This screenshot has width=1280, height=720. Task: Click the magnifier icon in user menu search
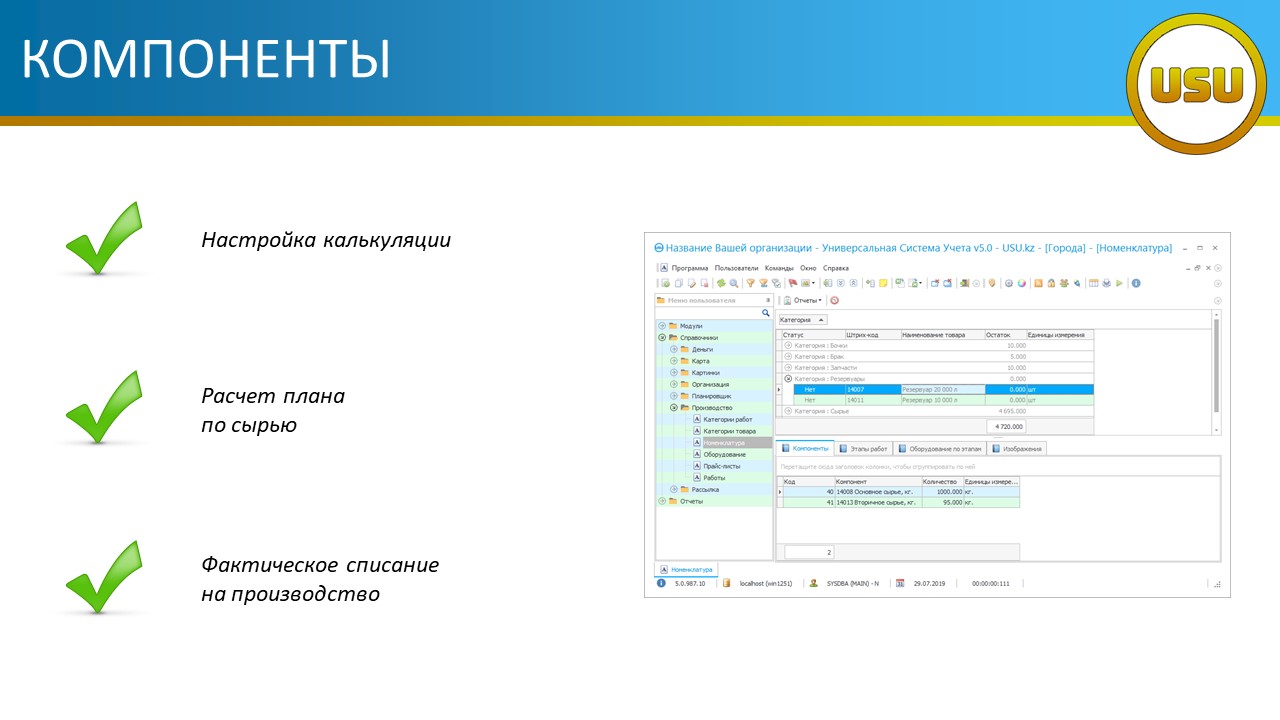[766, 313]
